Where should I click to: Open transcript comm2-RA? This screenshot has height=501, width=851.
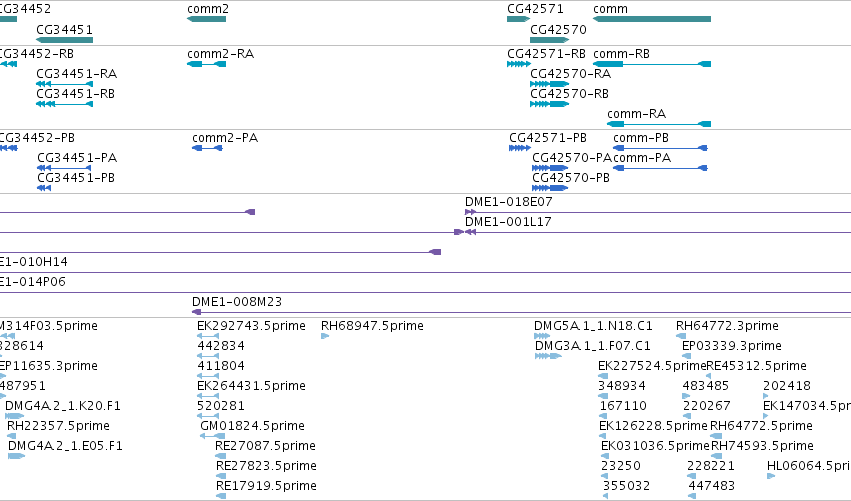pyautogui.click(x=207, y=64)
